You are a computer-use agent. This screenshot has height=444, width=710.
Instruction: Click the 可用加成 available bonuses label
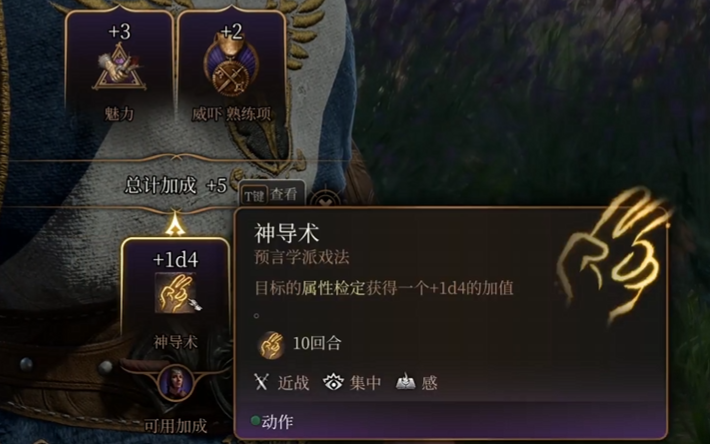pos(175,426)
